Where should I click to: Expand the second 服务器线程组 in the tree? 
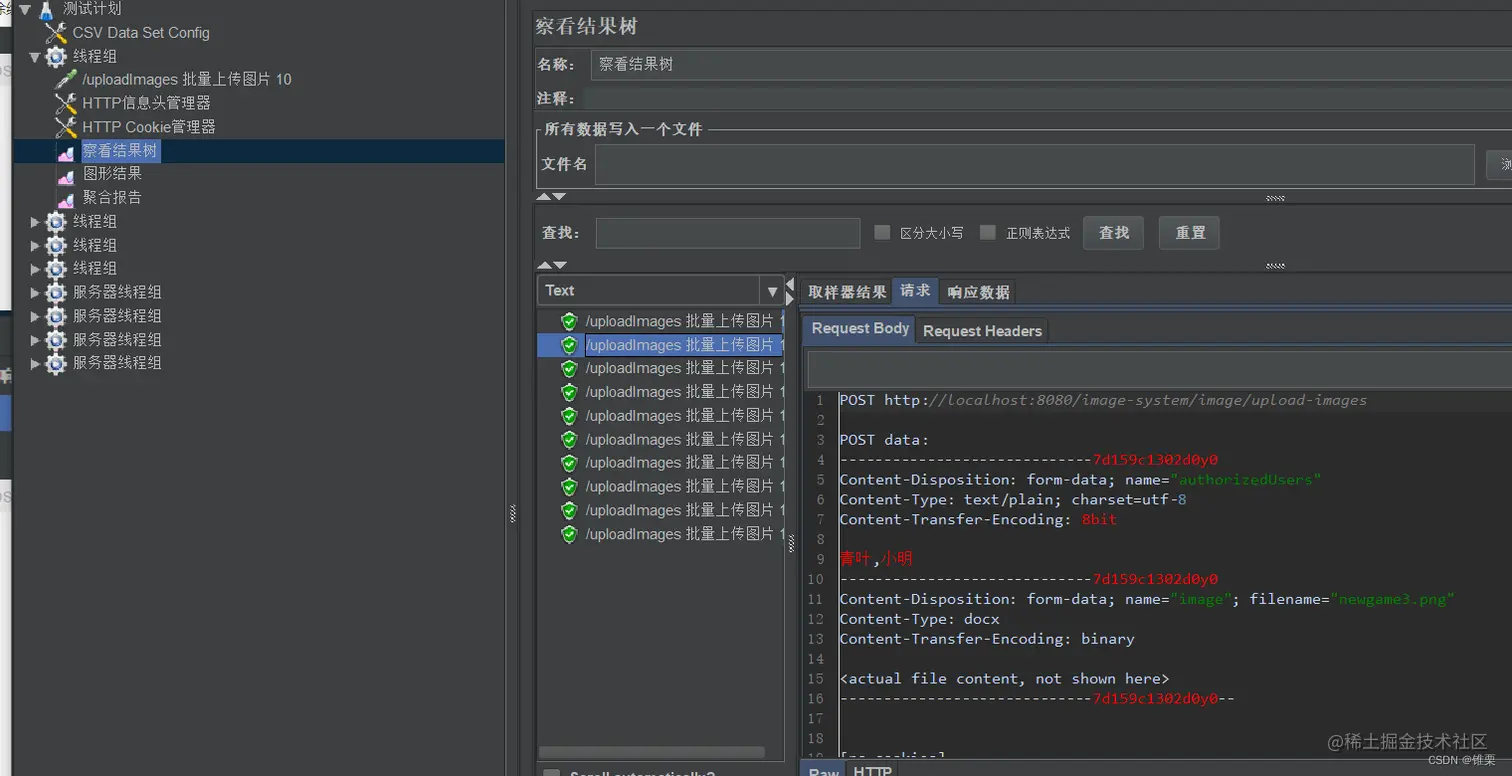click(x=35, y=316)
